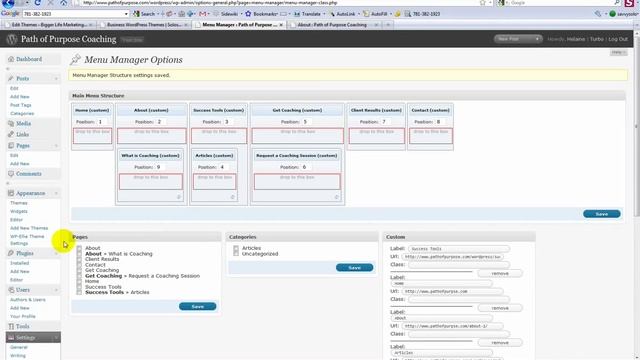Remove the Home custom entry
The width and height of the screenshot is (640, 360).
pyautogui.click(x=500, y=308)
